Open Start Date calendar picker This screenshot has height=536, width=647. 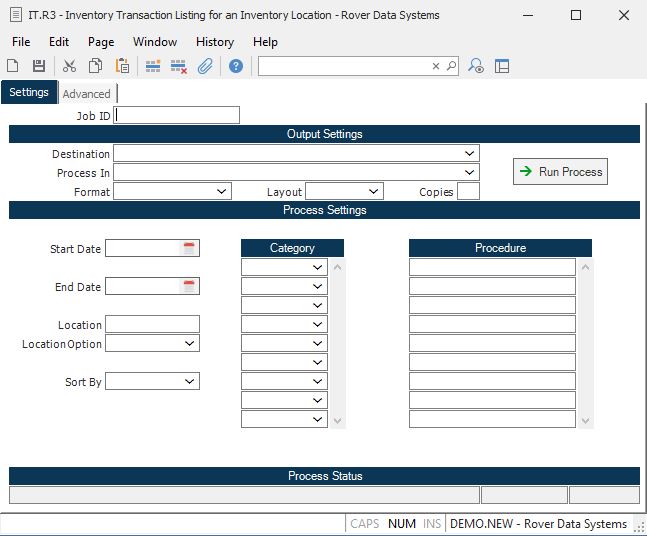[189, 249]
